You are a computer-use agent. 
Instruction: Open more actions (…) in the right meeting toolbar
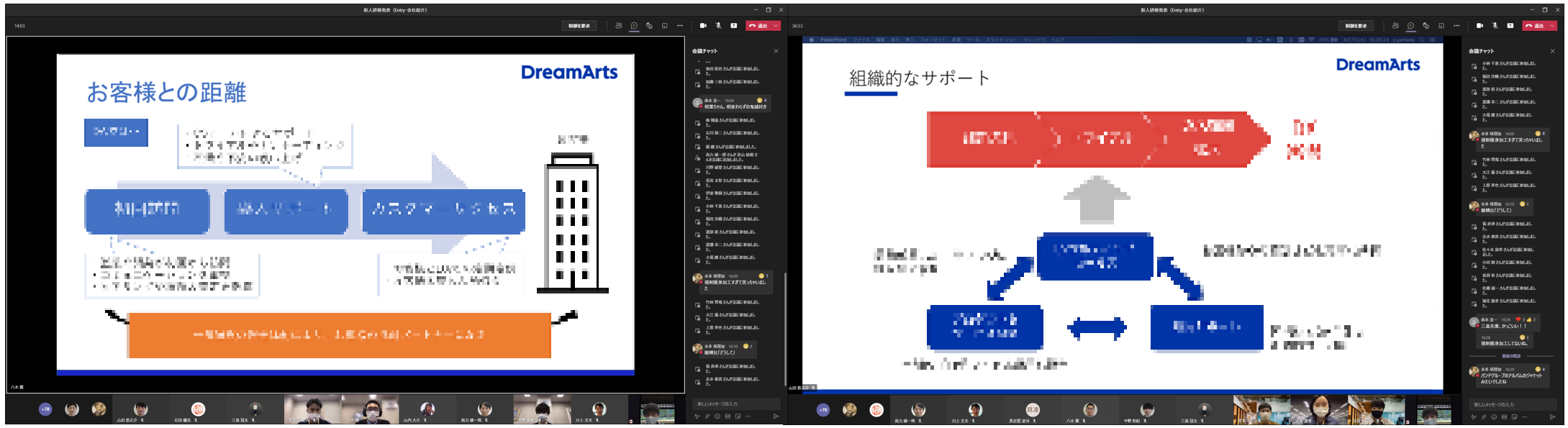[1456, 26]
